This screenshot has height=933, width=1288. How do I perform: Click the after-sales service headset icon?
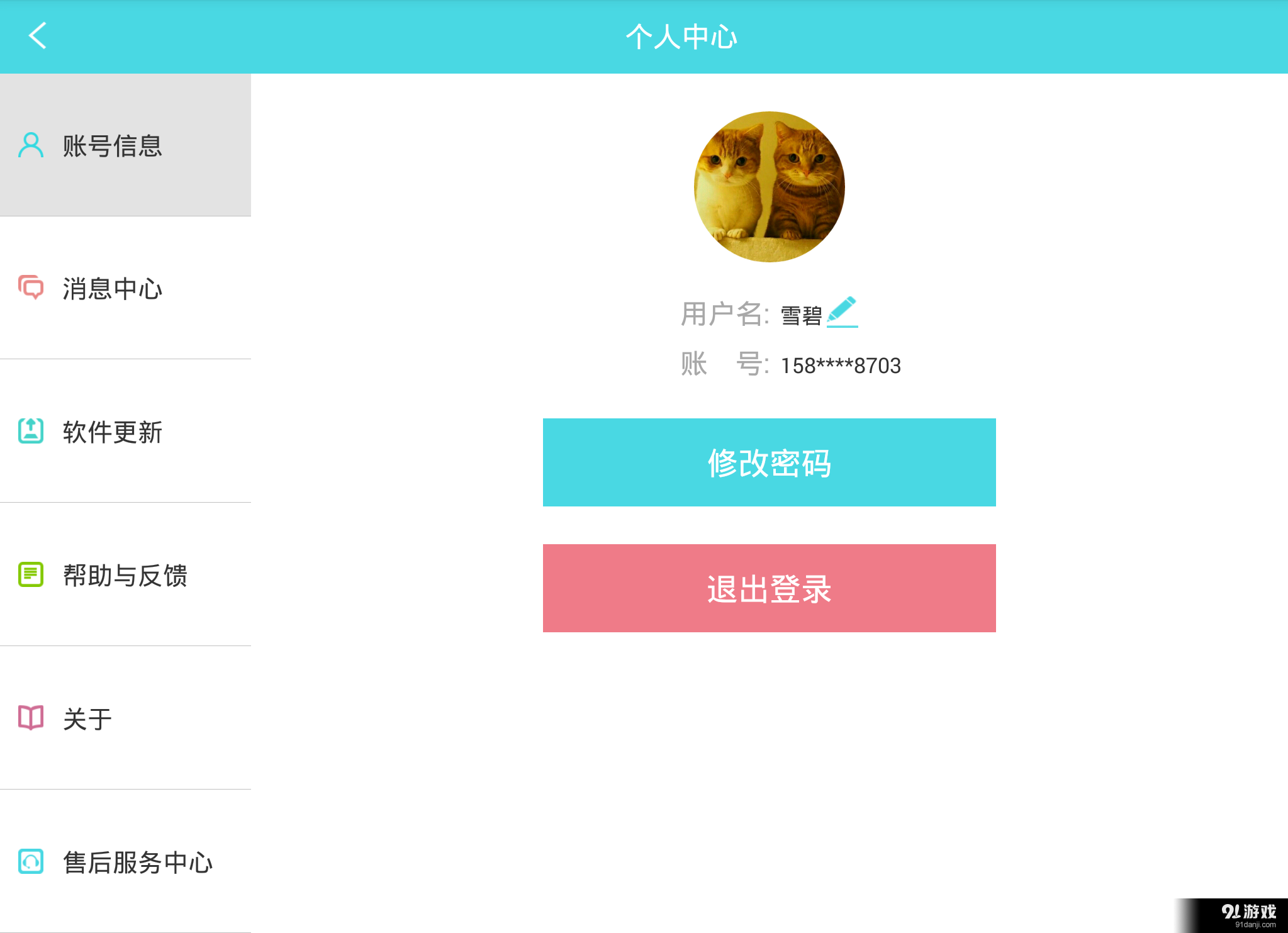31,861
